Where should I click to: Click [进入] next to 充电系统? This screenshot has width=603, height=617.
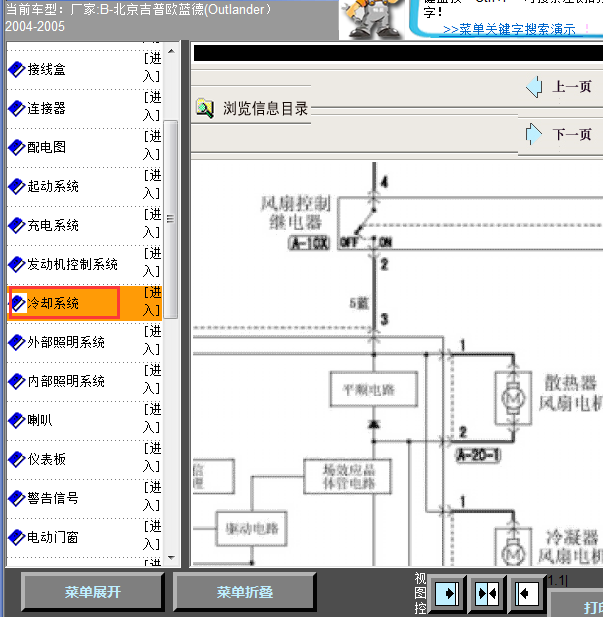point(152,223)
